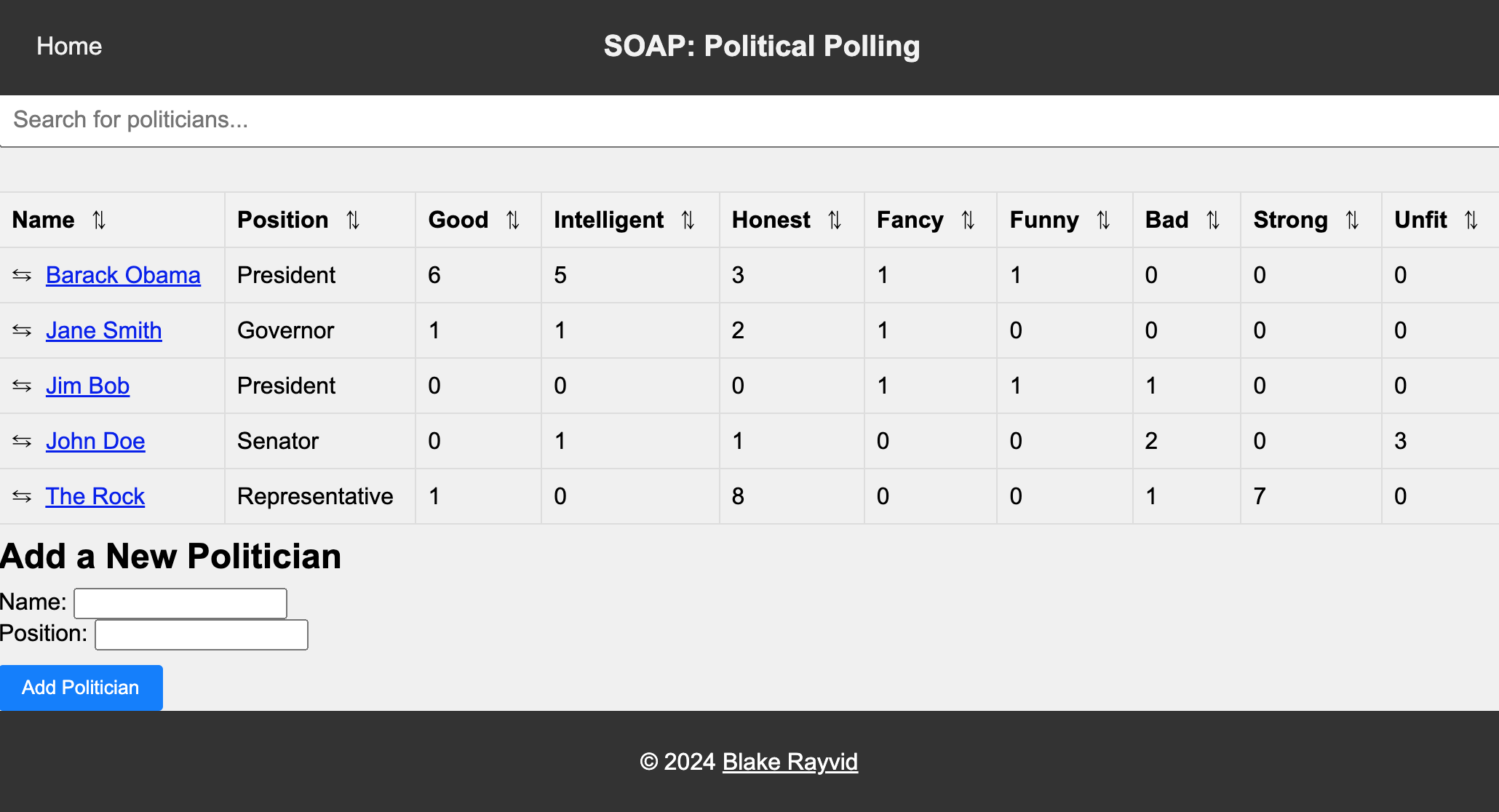
Task: Click Blake Rayvid footer link
Action: [791, 760]
